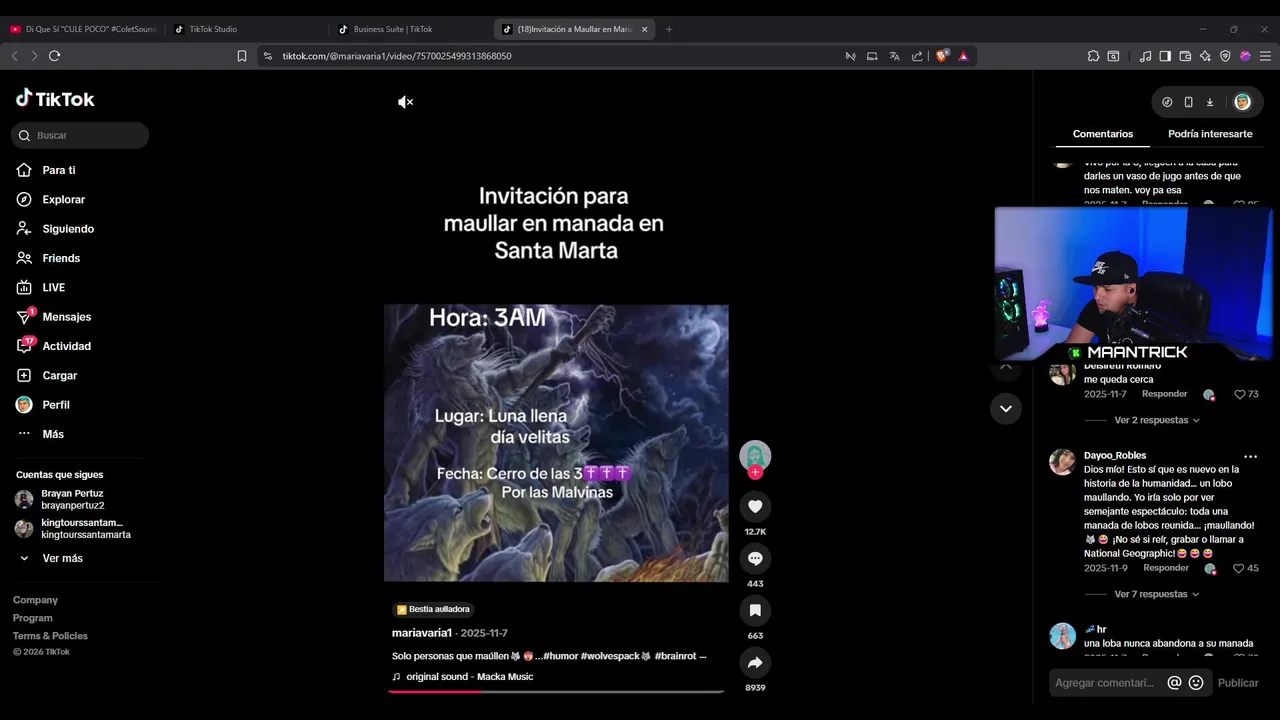
Task: Insert a mention with the @ icon
Action: pos(1174,683)
